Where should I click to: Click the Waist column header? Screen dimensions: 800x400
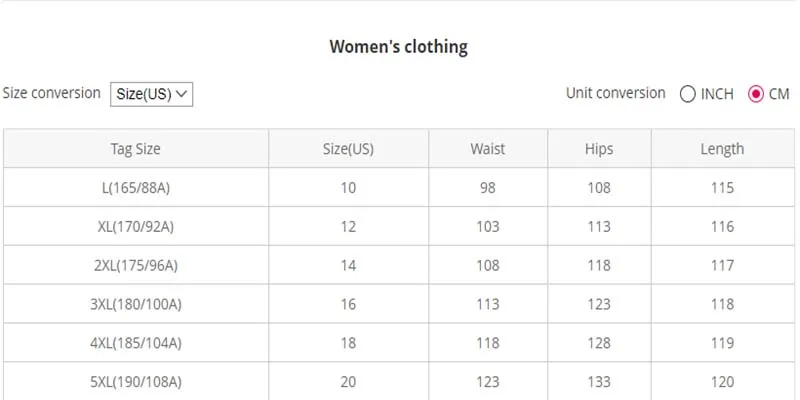coord(488,148)
